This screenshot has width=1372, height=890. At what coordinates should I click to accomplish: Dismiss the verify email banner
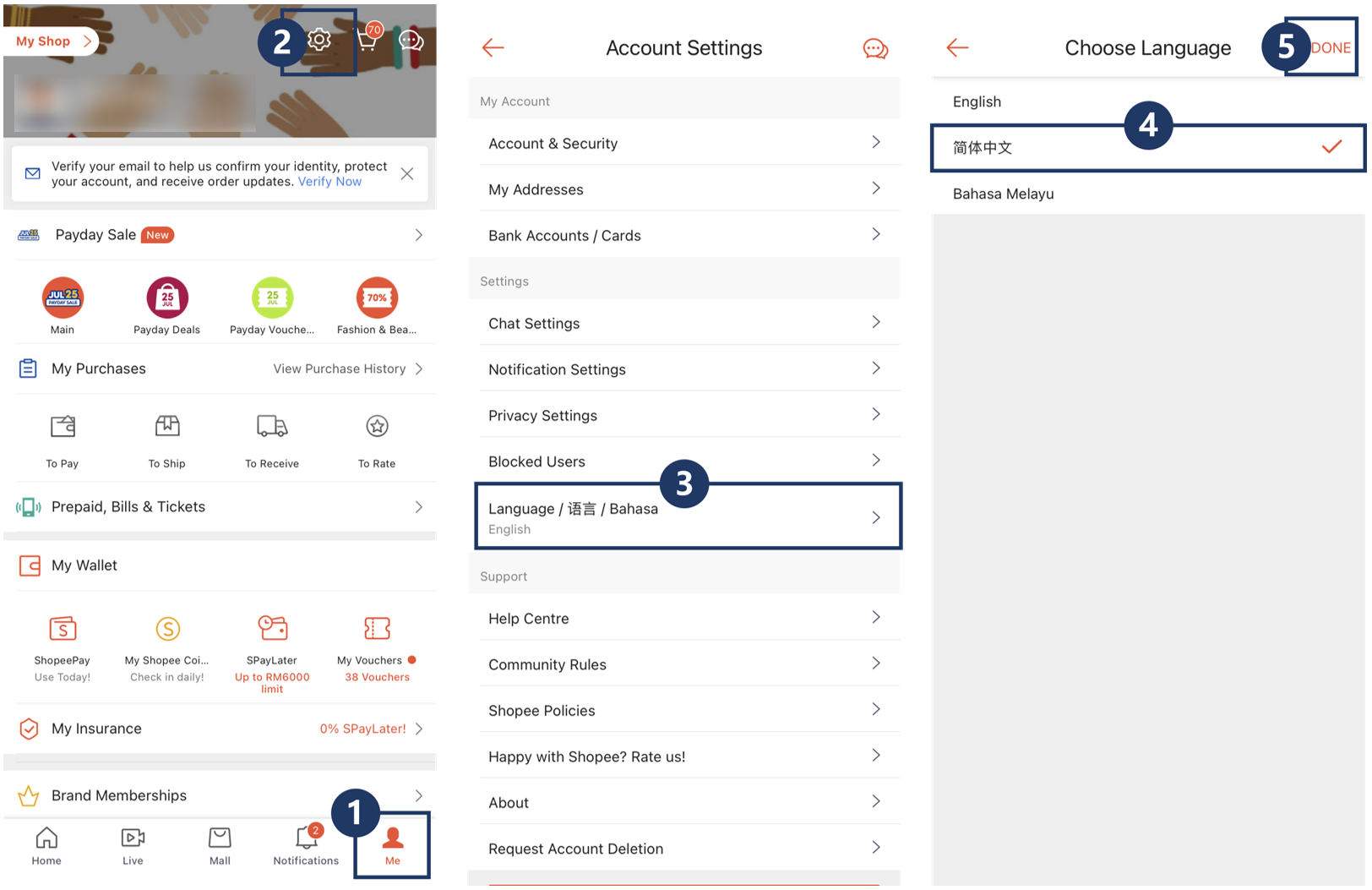[x=407, y=173]
